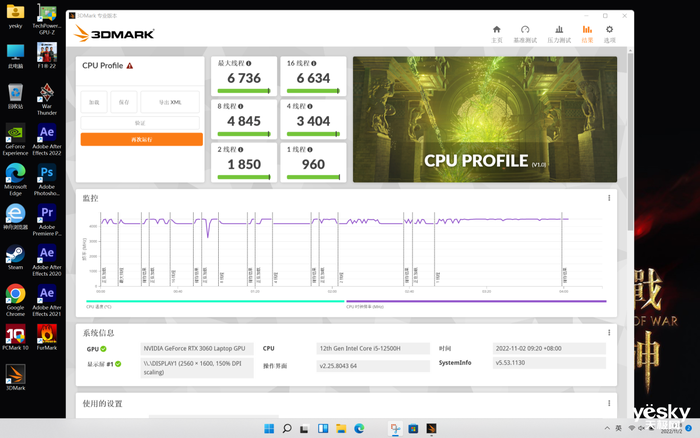This screenshot has height=438, width=700.
Task: Click info icon beside 2 线程 score
Action: 241,150
